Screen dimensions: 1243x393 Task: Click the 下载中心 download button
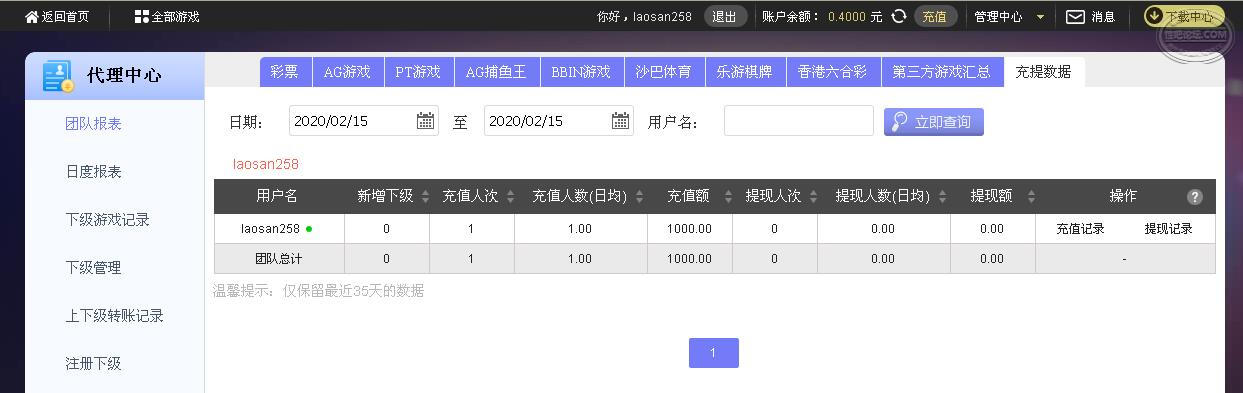coord(1184,16)
